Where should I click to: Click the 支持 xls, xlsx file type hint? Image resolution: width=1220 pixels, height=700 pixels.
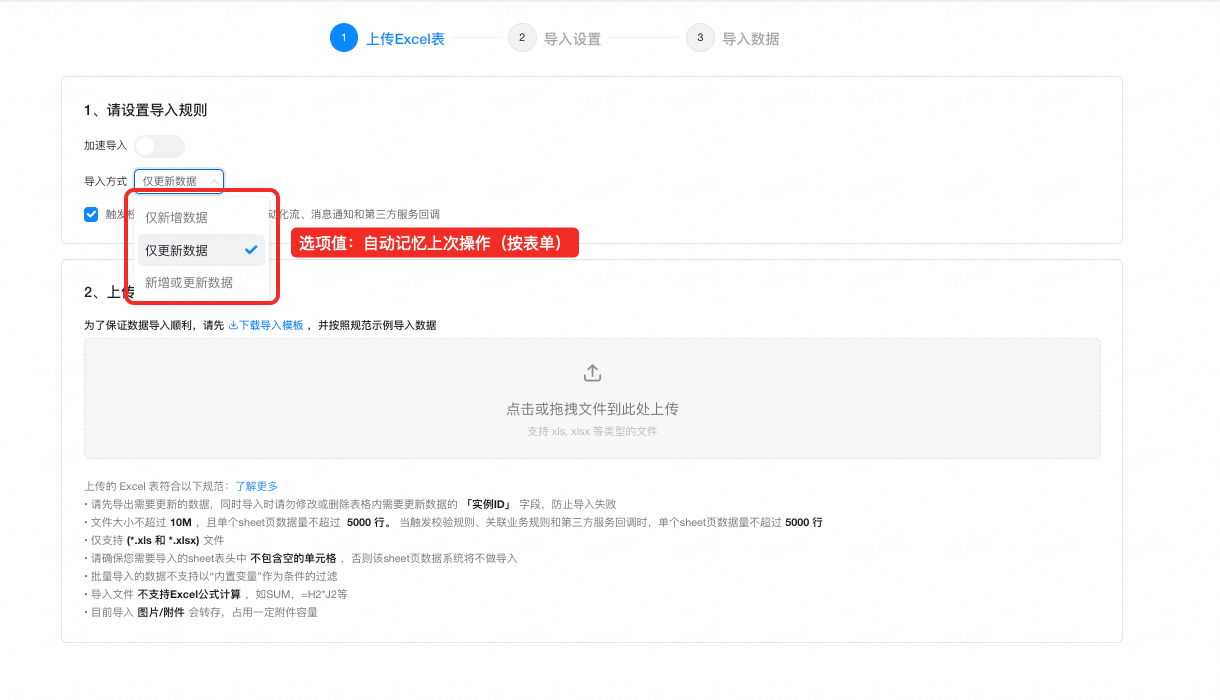pos(592,432)
